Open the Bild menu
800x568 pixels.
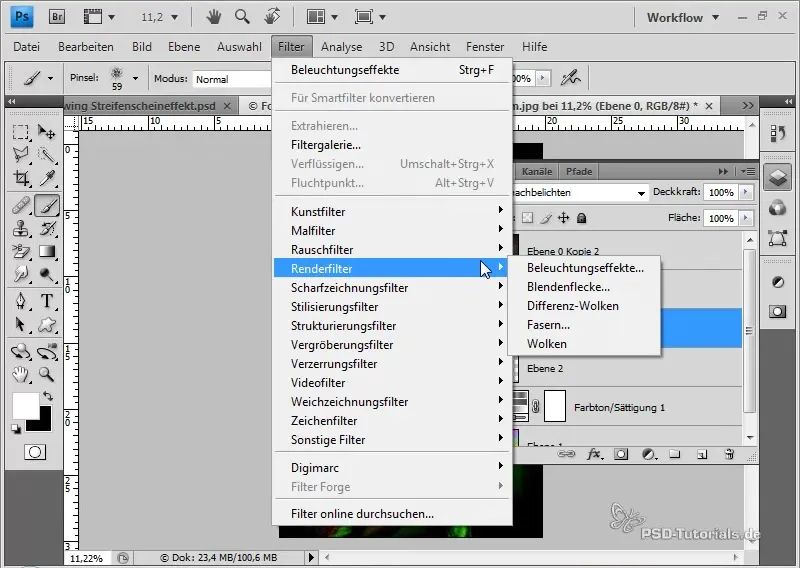point(141,46)
